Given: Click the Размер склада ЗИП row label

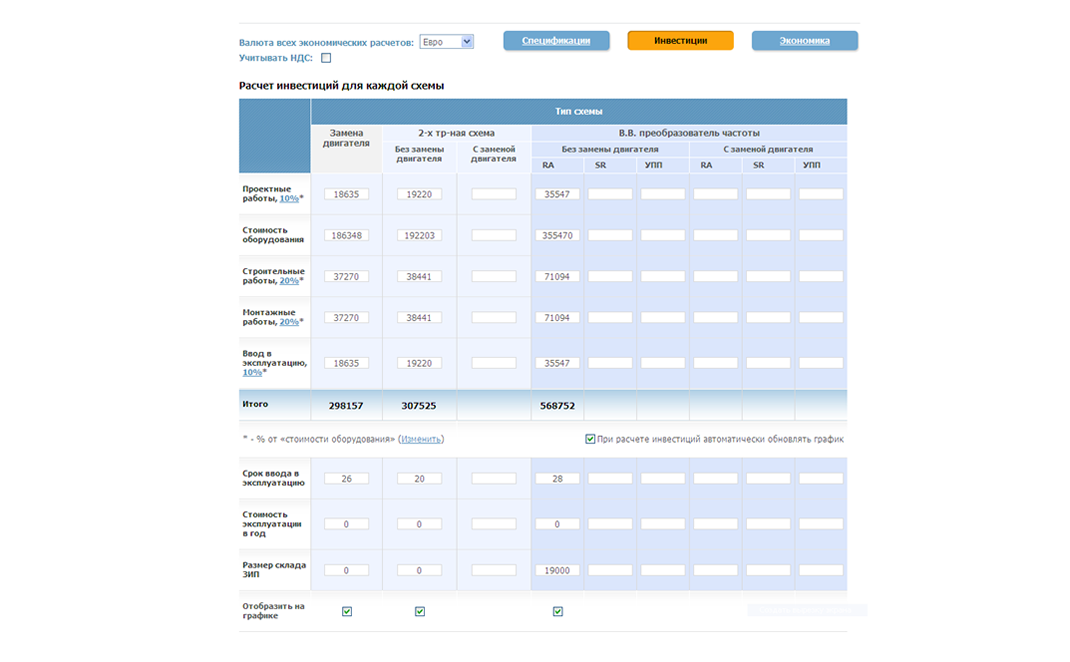Looking at the screenshot, I should pos(274,570).
